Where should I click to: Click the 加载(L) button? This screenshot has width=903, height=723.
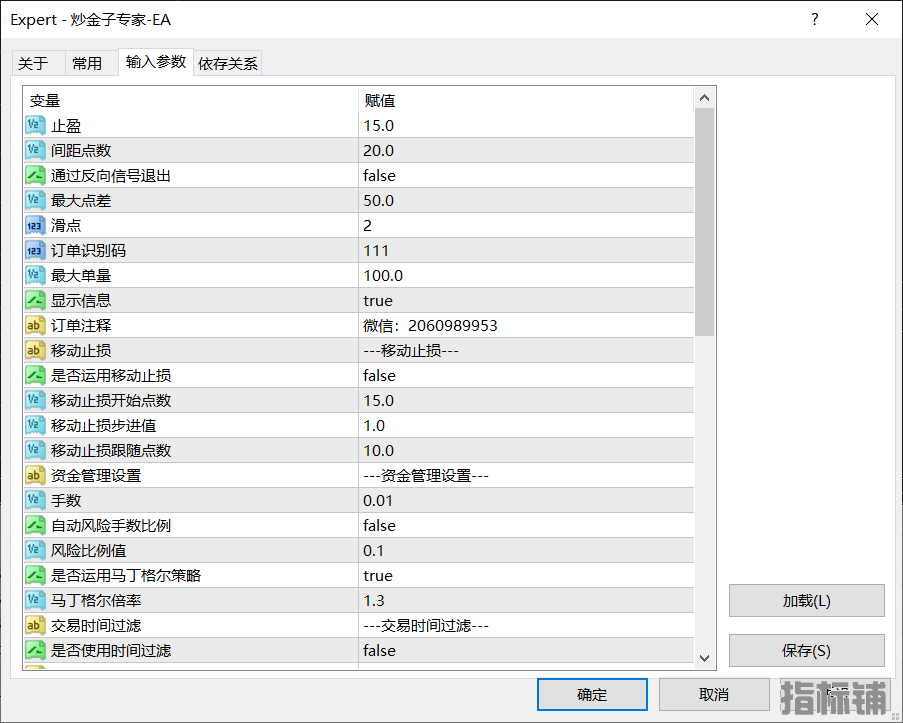(x=806, y=601)
